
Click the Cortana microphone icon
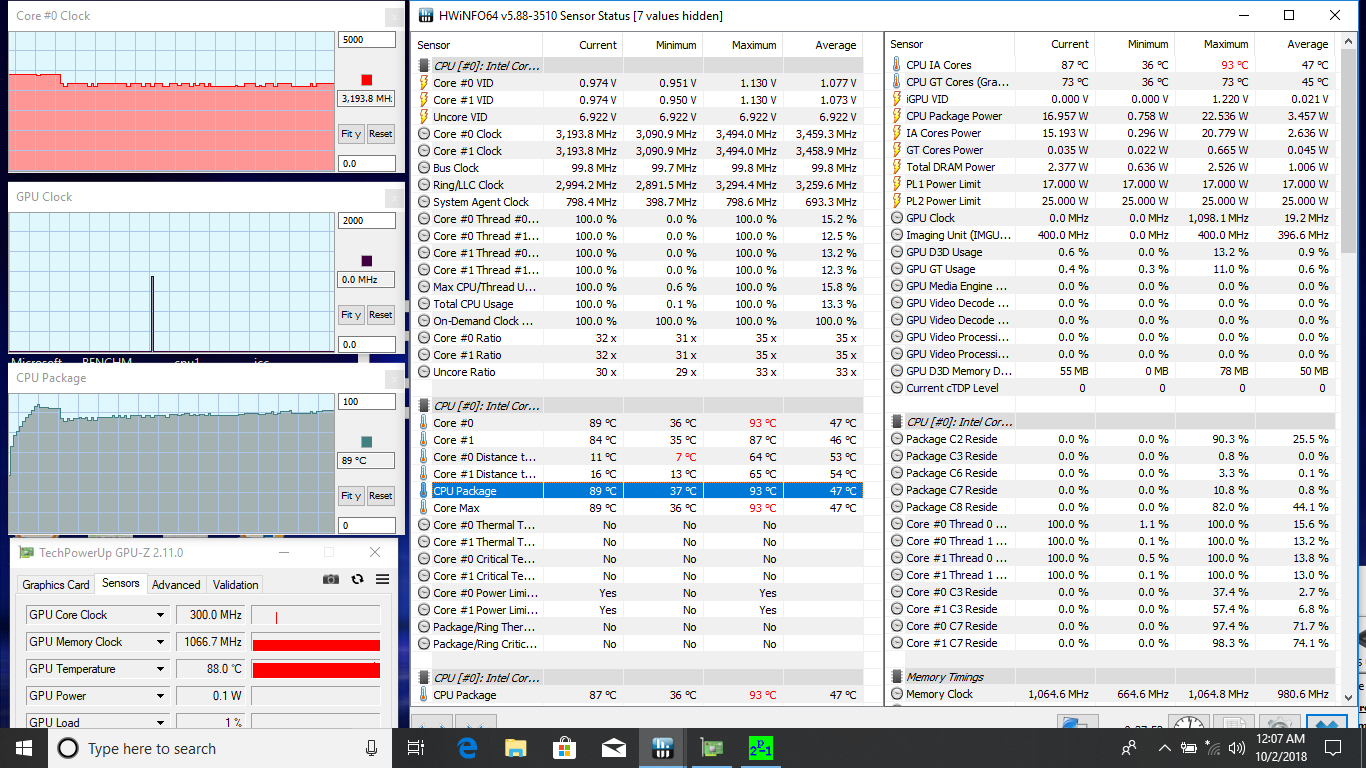pyautogui.click(x=372, y=748)
